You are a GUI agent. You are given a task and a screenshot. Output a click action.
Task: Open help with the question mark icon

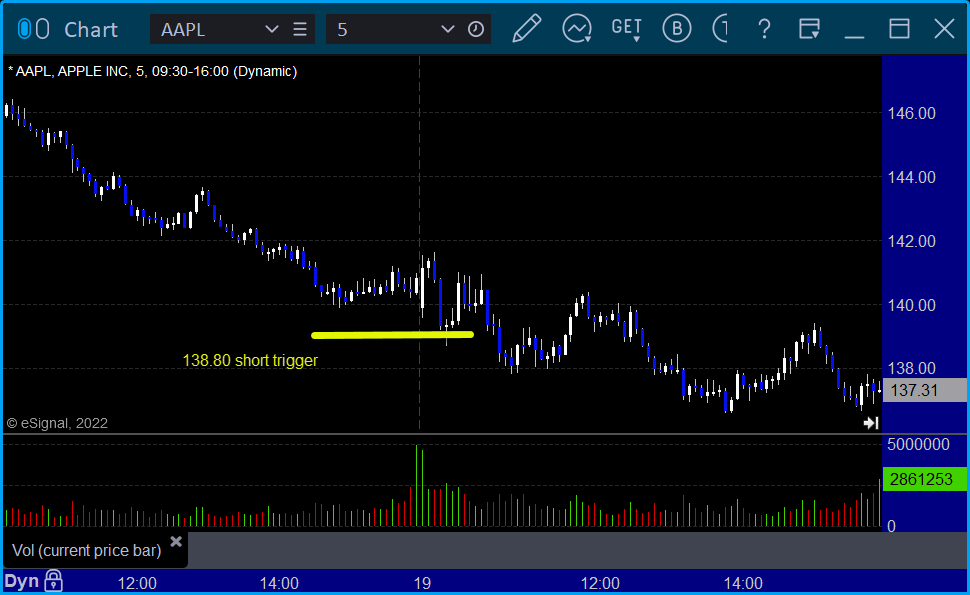765,29
